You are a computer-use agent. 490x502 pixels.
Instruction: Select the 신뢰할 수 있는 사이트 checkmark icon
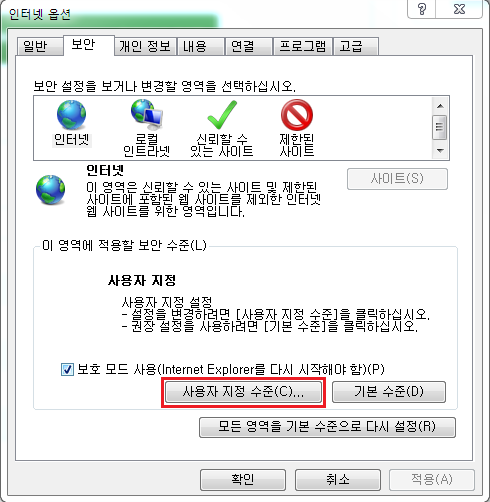pyautogui.click(x=222, y=115)
